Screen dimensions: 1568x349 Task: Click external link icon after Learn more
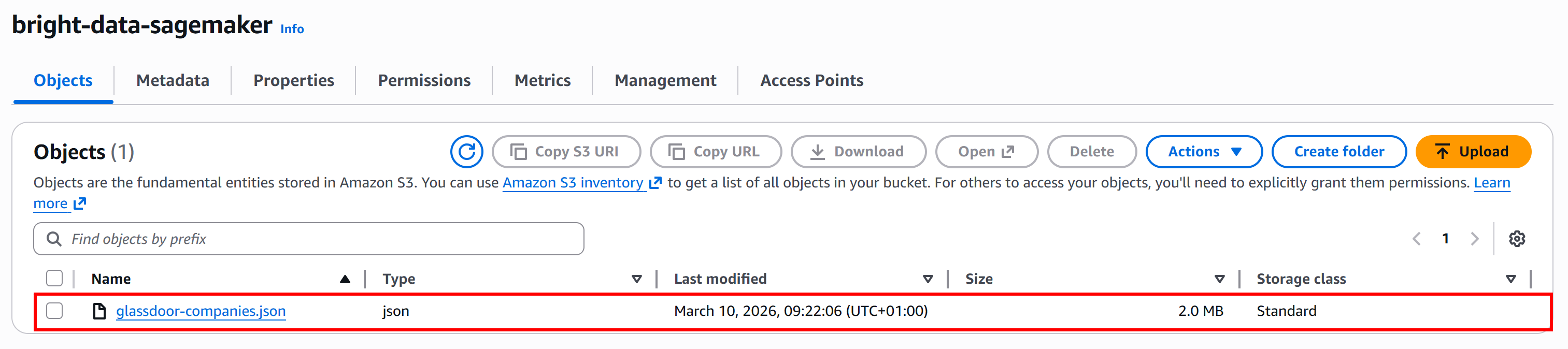pos(80,203)
